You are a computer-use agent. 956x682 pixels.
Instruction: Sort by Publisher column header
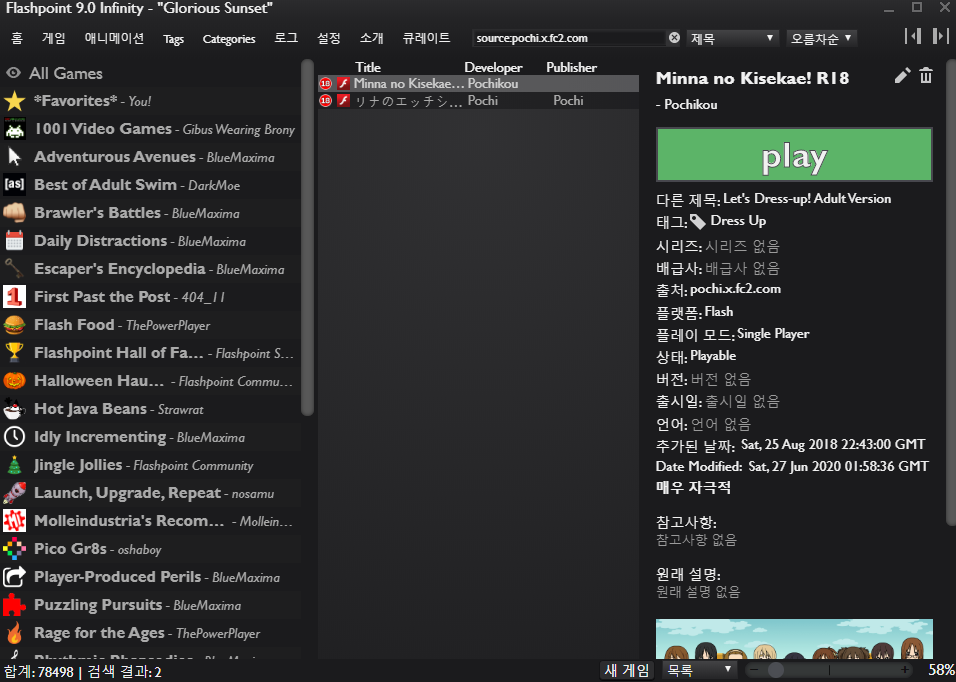571,67
